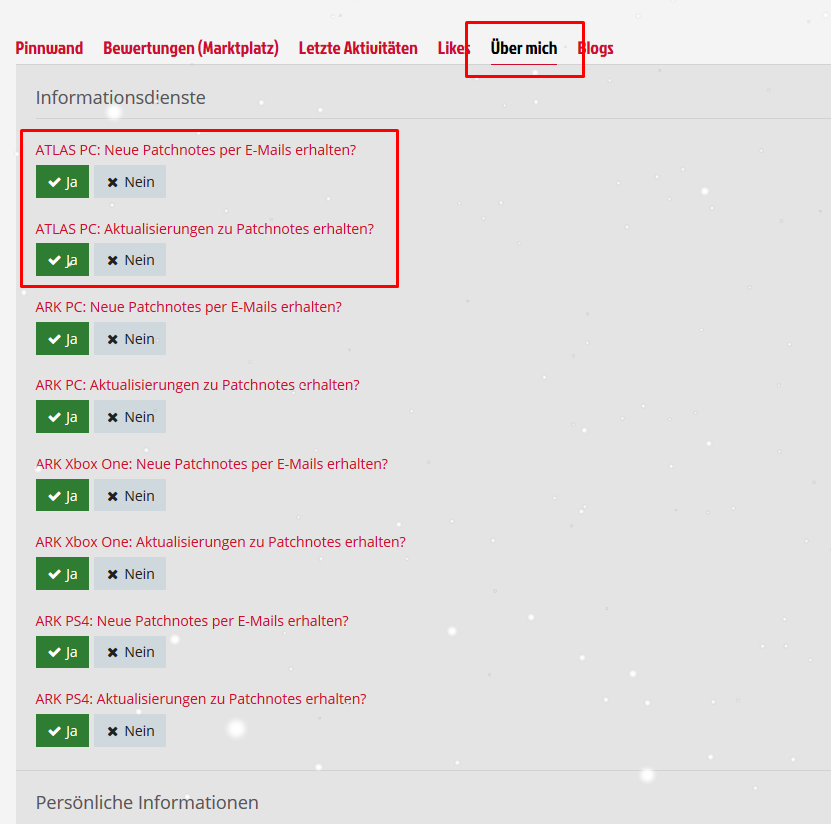Open the Letzte Aktivitäten tab

[358, 48]
